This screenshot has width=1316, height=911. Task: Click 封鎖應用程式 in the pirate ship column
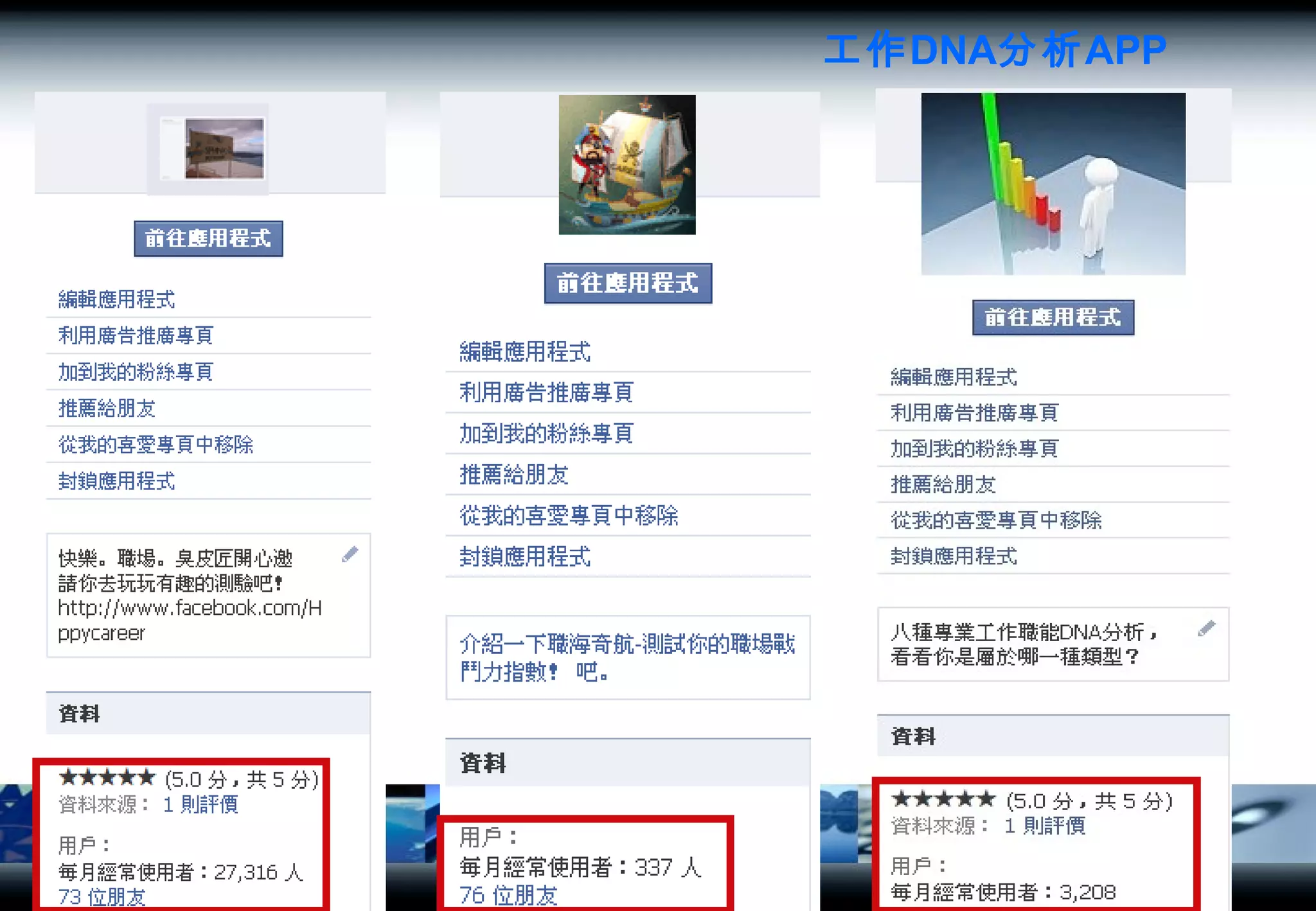point(525,556)
